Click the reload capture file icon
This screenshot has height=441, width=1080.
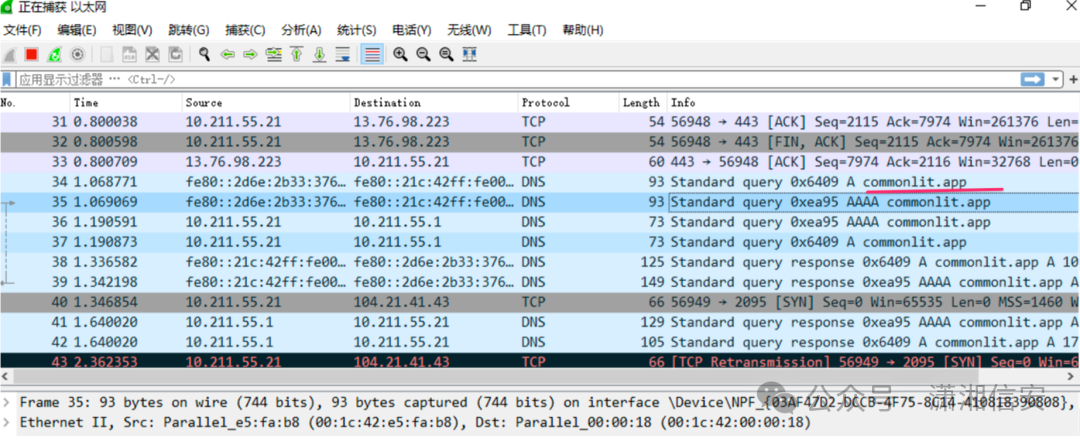click(x=176, y=54)
